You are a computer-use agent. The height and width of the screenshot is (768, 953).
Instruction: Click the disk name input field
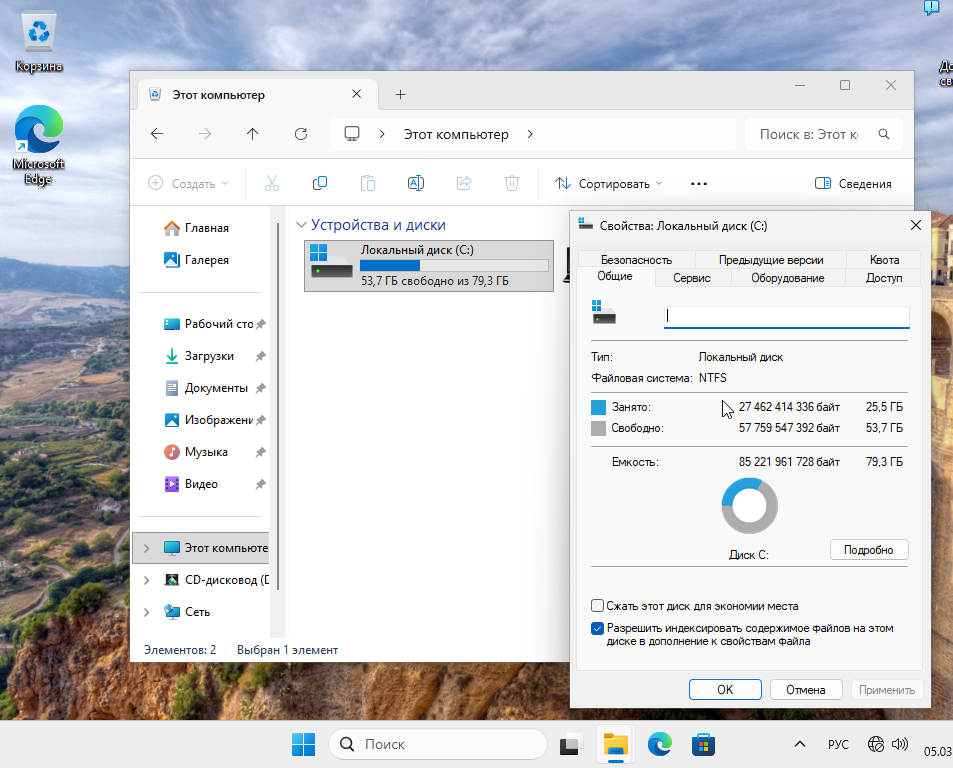pyautogui.click(x=786, y=316)
